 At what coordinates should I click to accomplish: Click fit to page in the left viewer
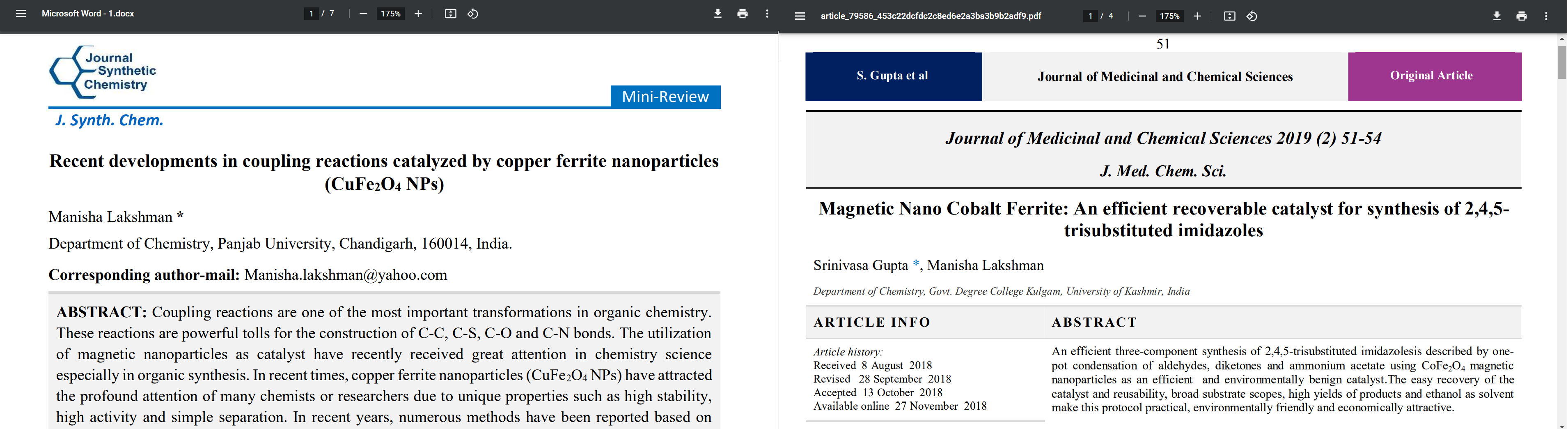coord(450,14)
